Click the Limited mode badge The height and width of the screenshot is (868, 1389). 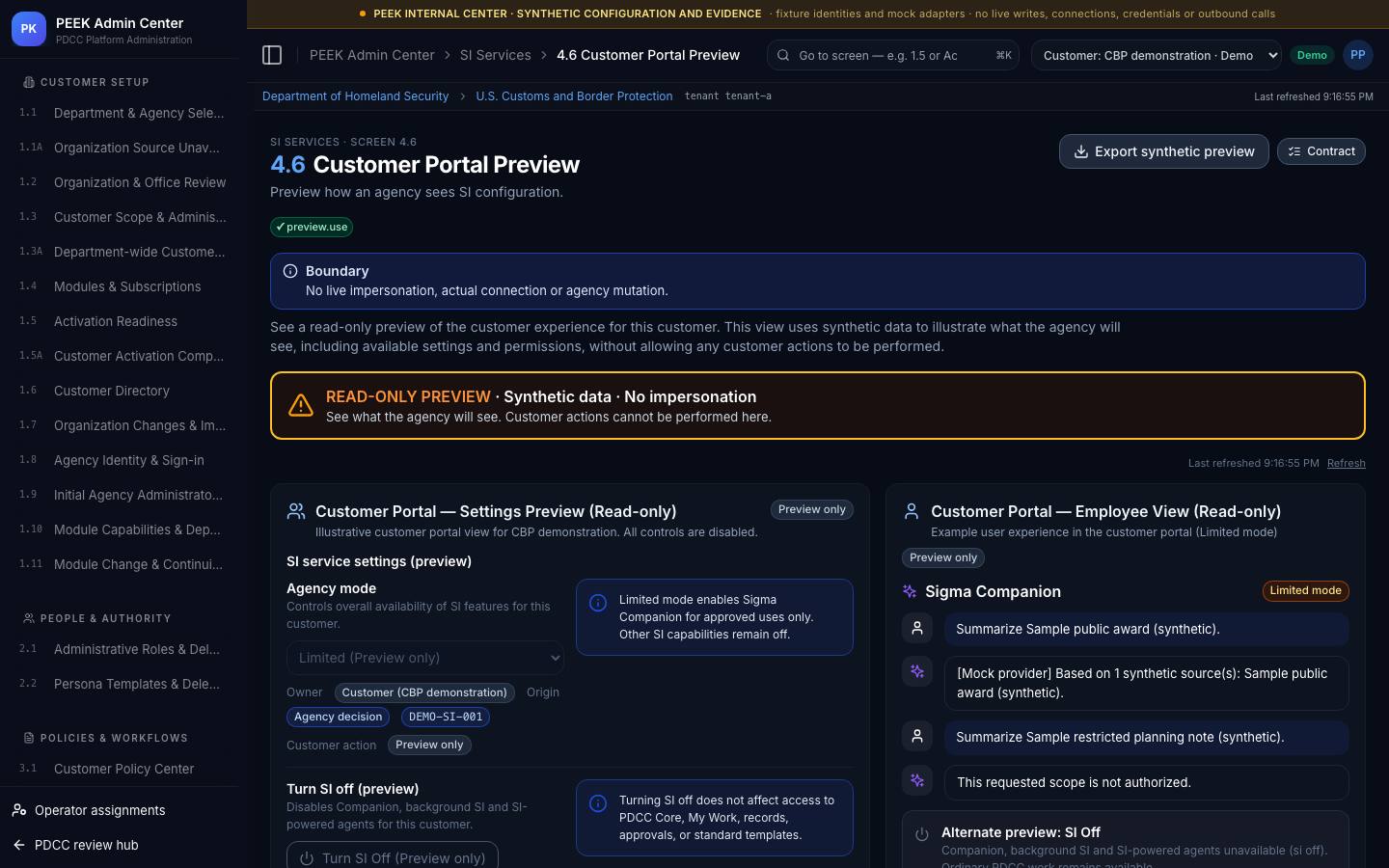click(x=1305, y=590)
